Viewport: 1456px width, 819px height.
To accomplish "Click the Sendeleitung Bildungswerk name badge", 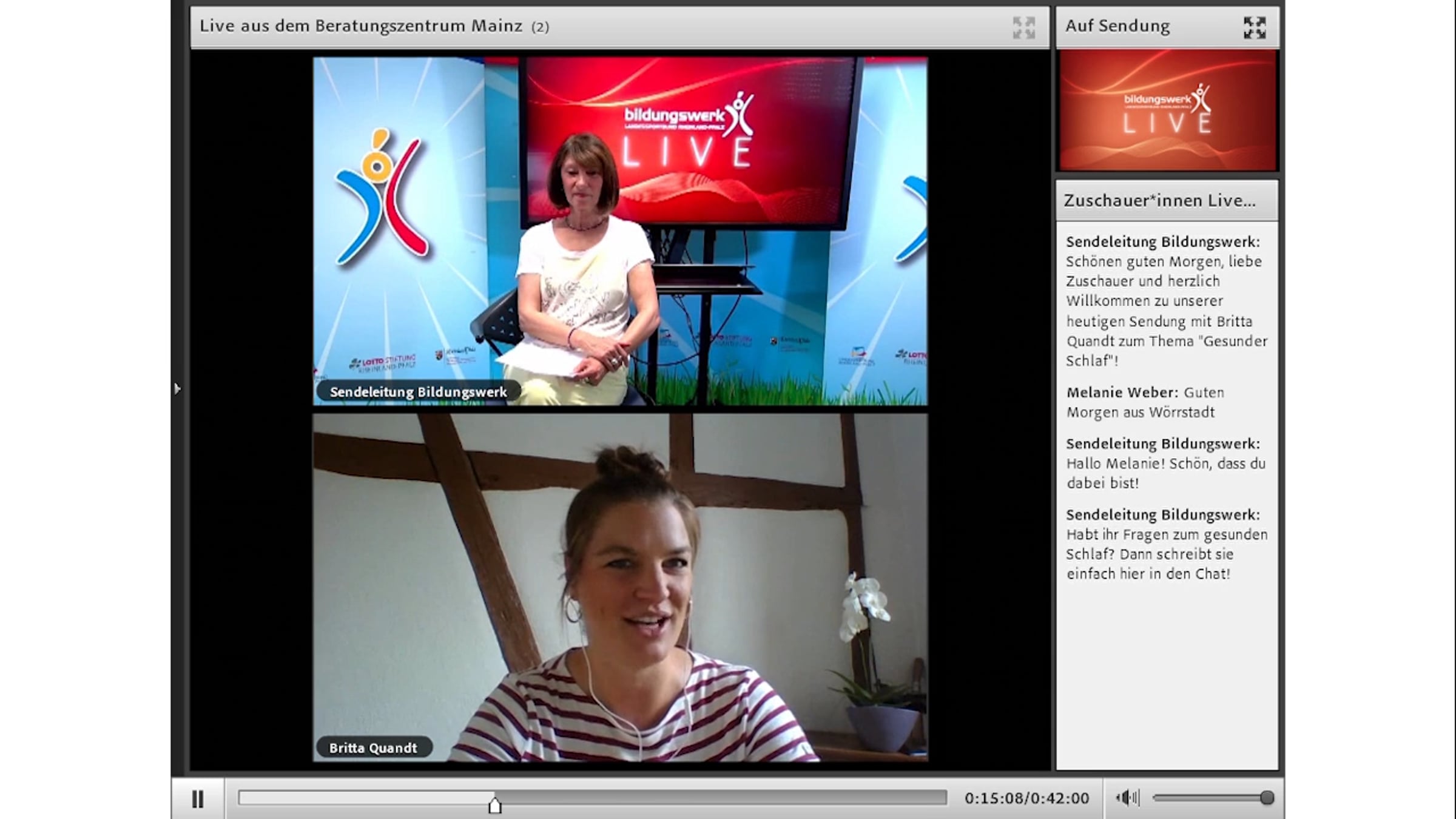I will pos(418,392).
